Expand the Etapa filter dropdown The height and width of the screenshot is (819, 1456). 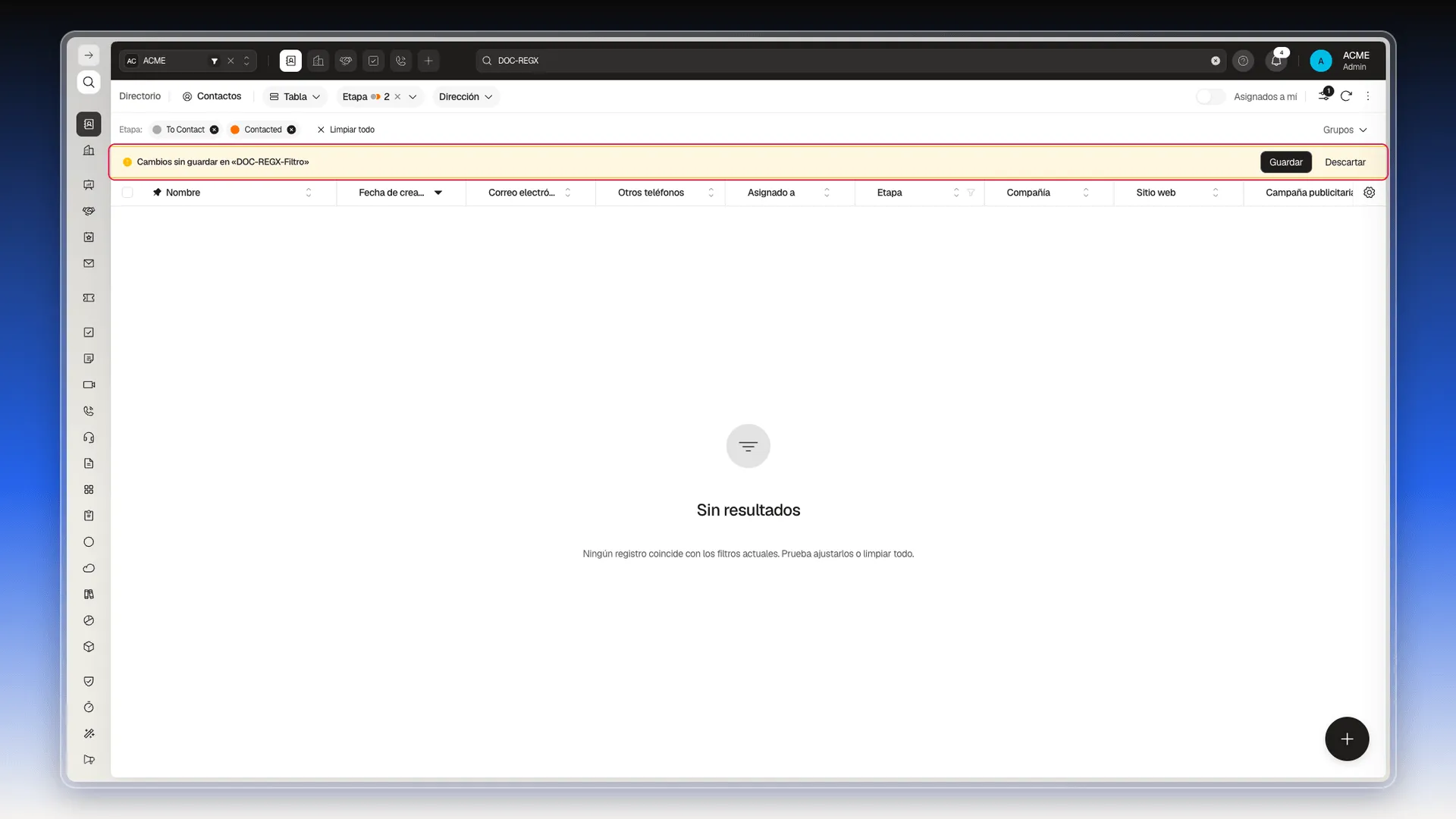tap(413, 97)
